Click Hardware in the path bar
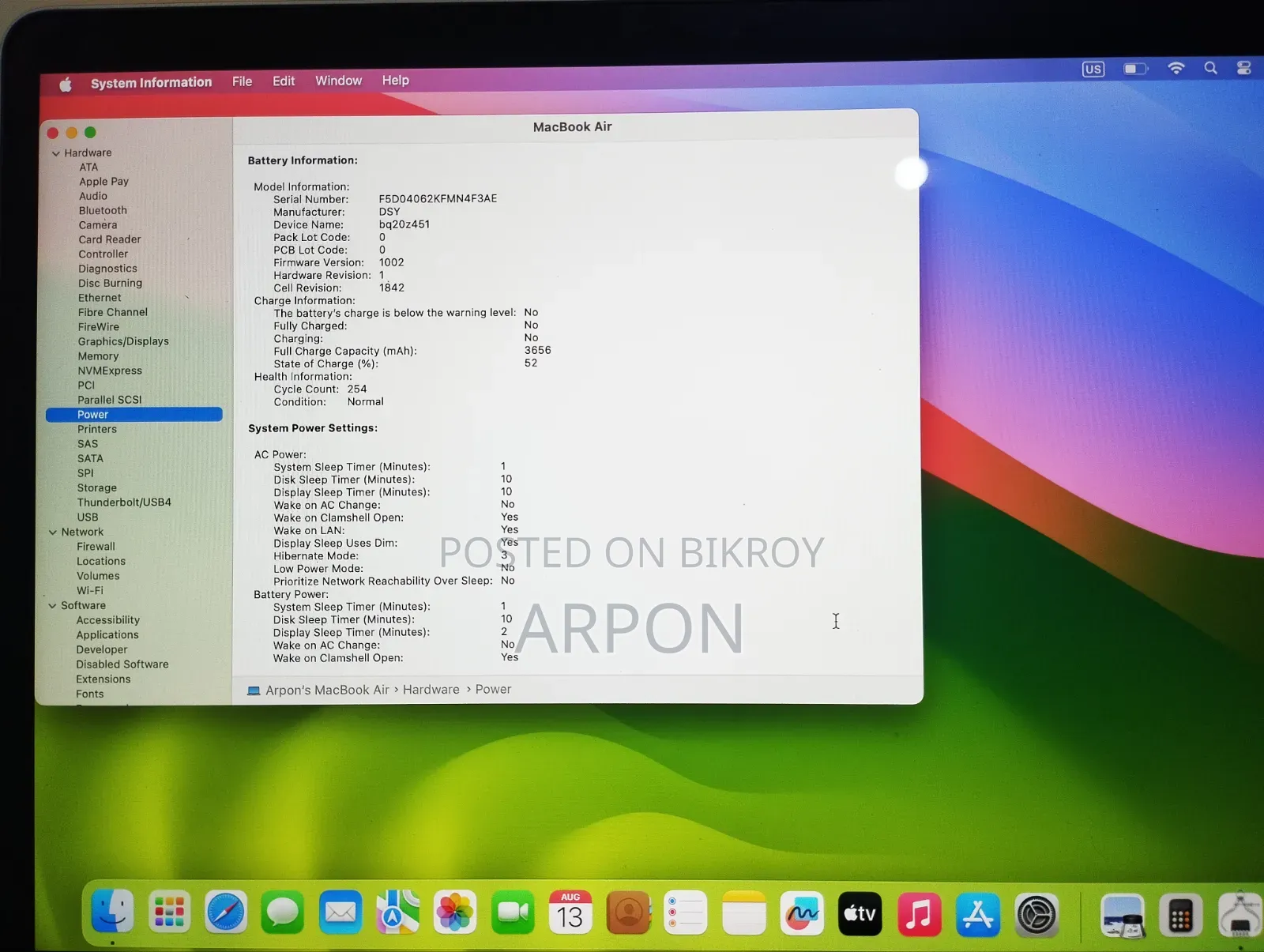The image size is (1264, 952). coord(431,690)
